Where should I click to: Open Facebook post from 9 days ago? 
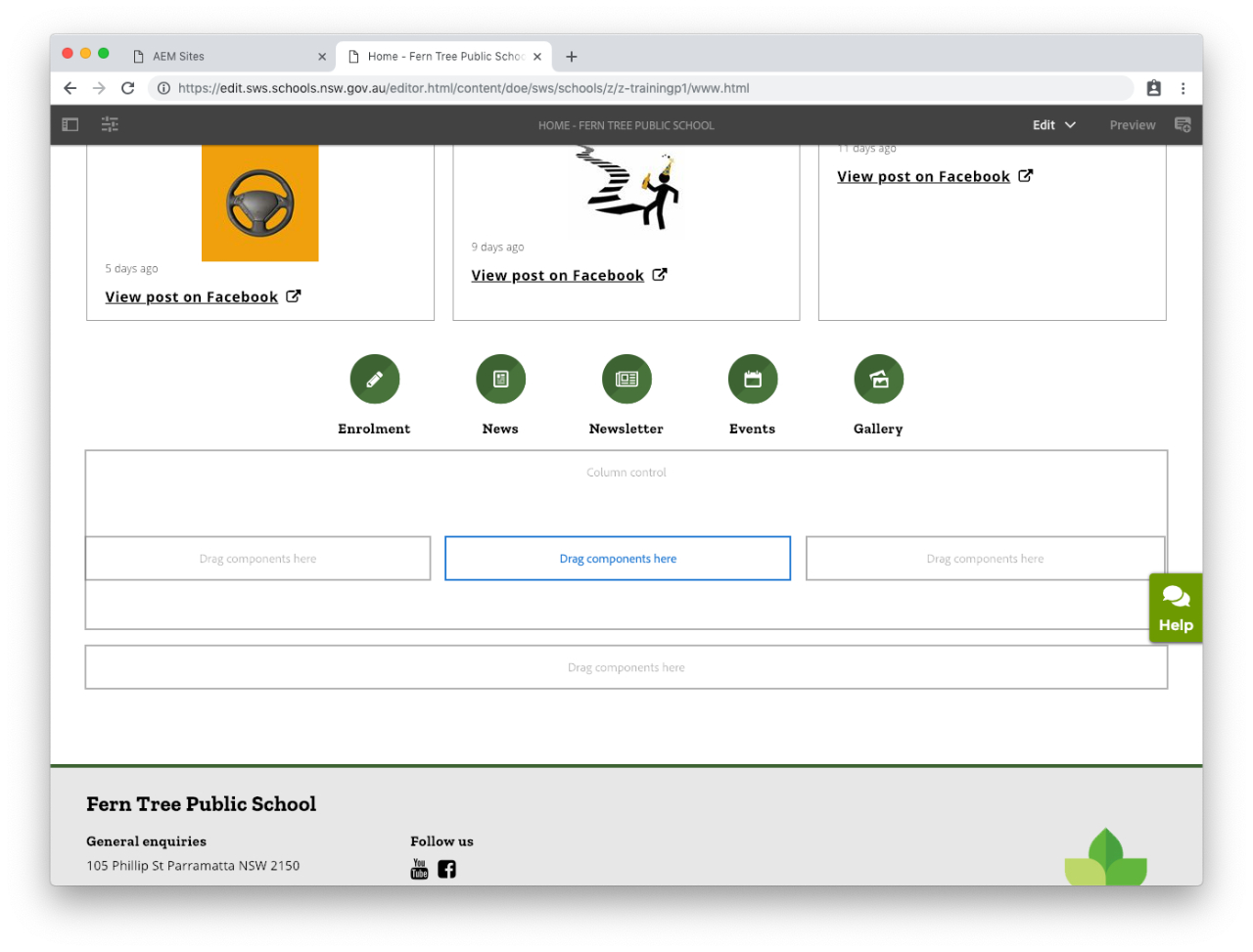(558, 275)
